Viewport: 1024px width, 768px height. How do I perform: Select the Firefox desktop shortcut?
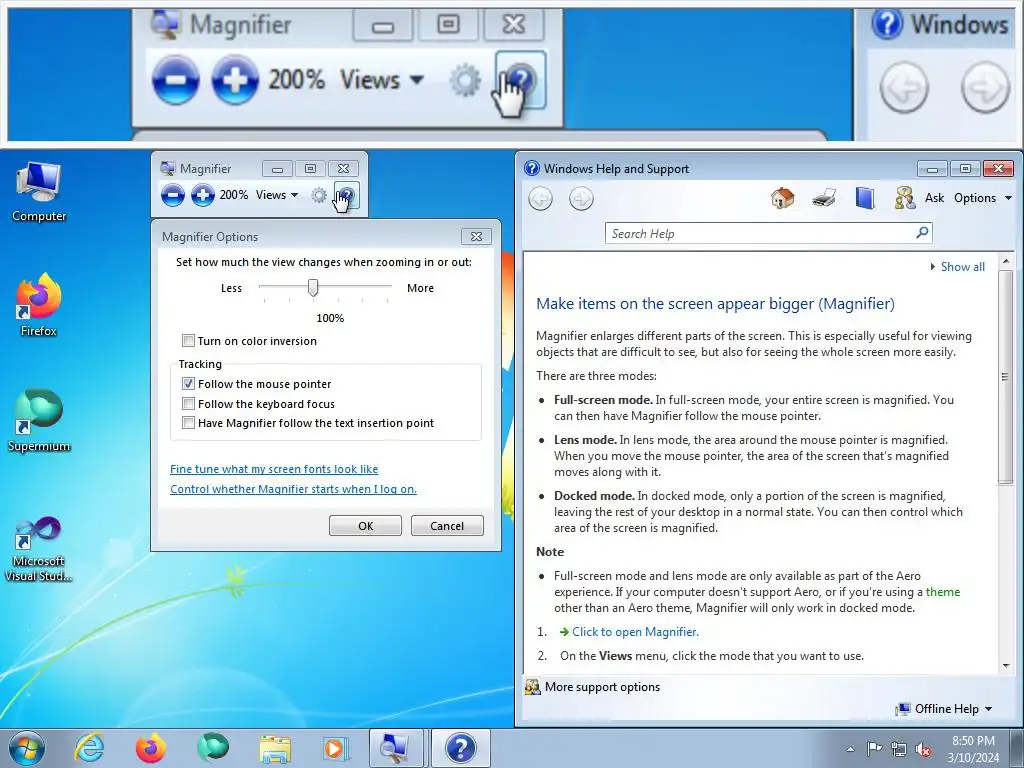39,305
